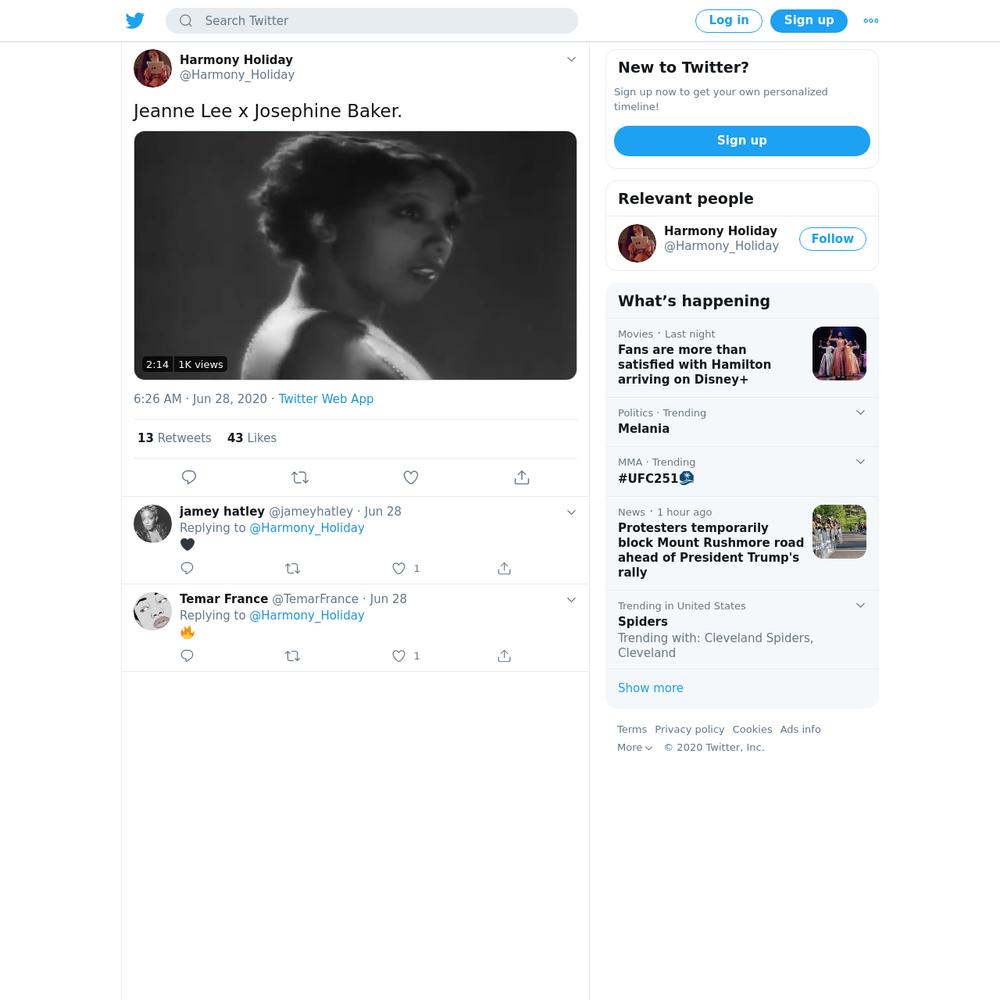Viewport: 1000px width, 1000px height.
Task: Click the Search Twitter field
Action: click(x=372, y=20)
